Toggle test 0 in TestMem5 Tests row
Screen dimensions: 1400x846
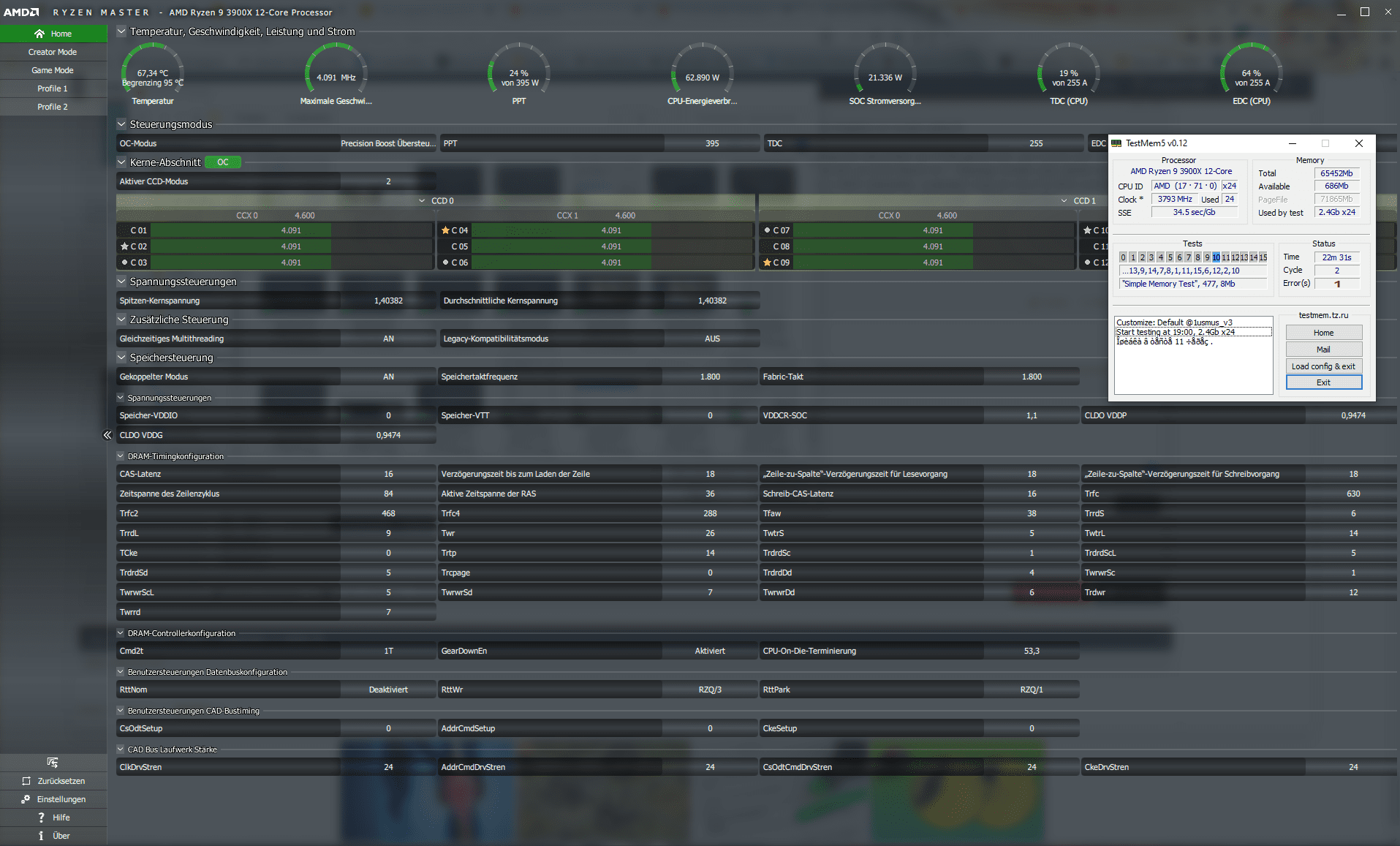tap(1124, 257)
